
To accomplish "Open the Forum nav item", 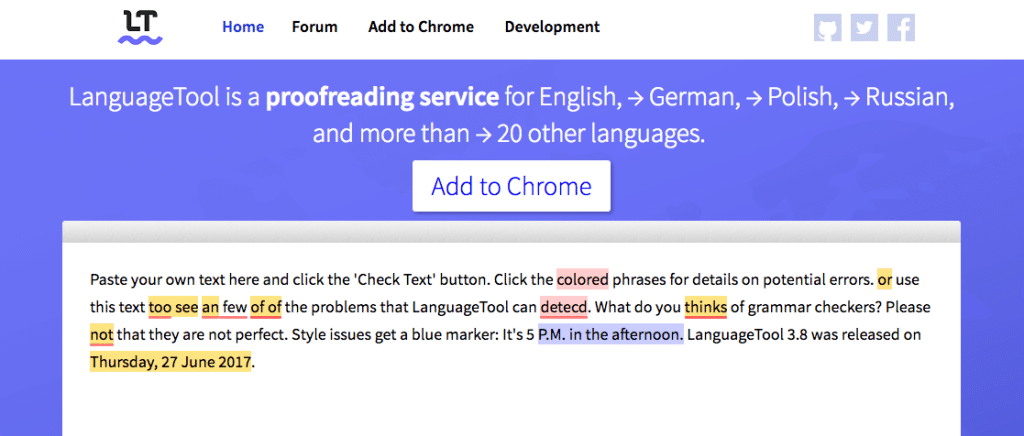I will coord(315,27).
